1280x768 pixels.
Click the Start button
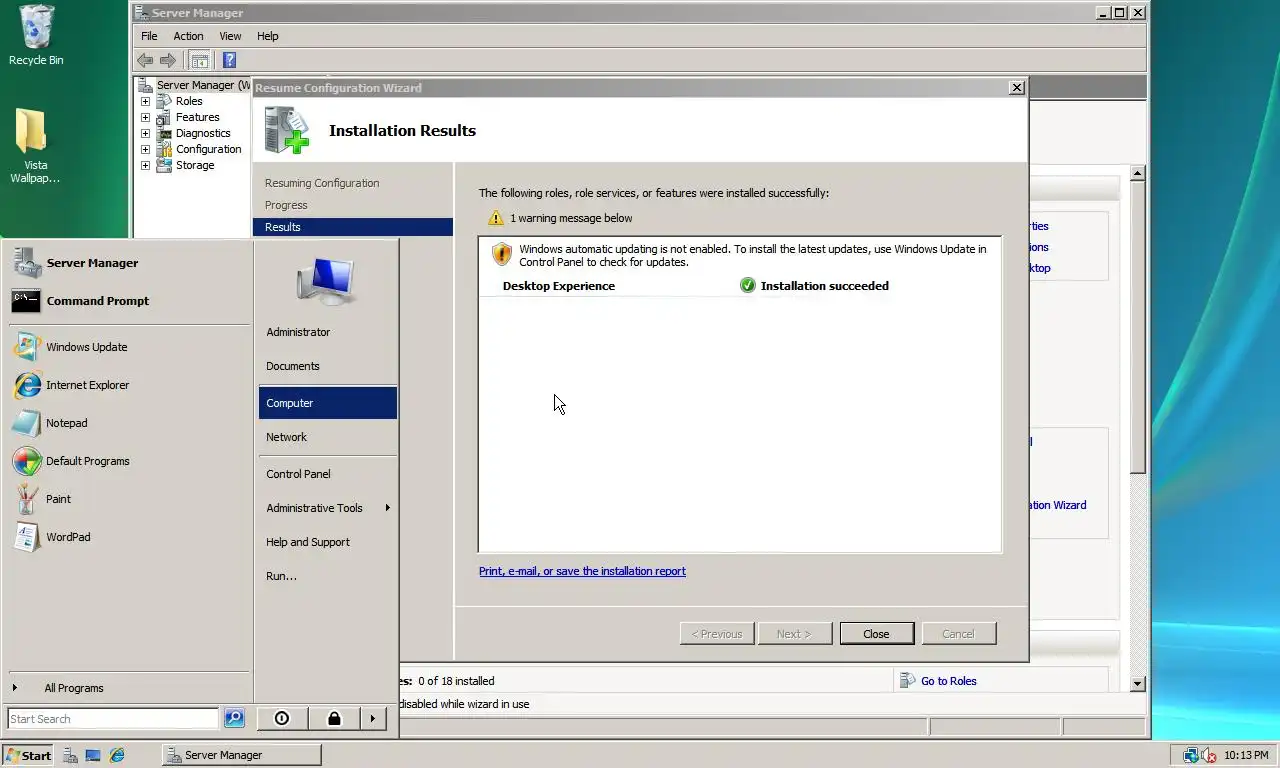(28, 755)
